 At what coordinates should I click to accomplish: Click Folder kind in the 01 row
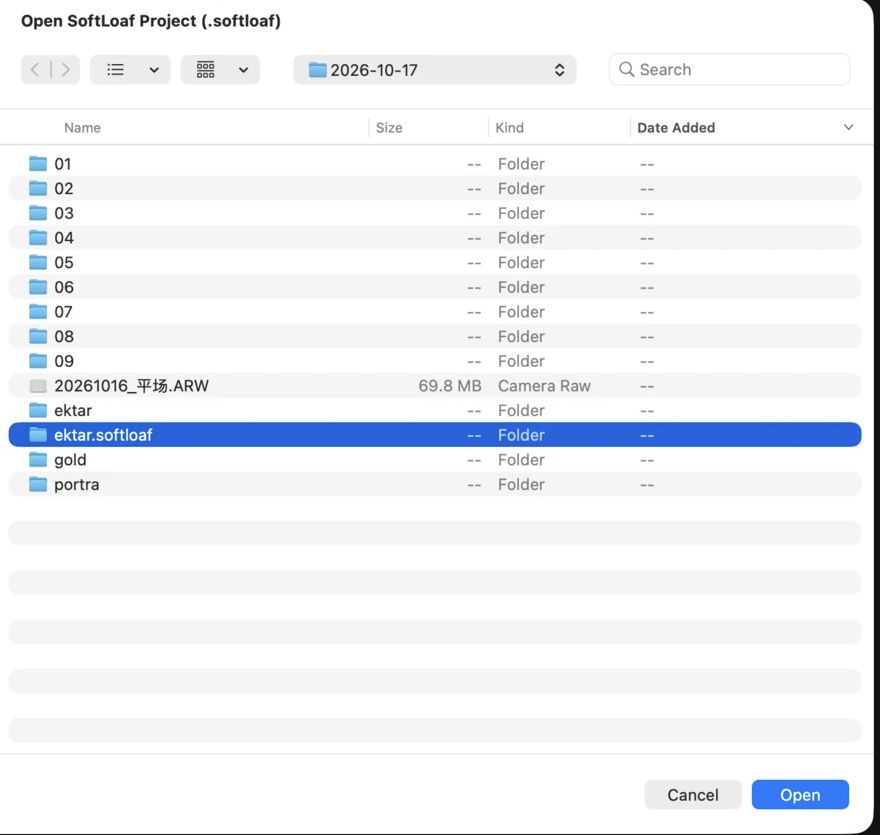[x=521, y=164]
